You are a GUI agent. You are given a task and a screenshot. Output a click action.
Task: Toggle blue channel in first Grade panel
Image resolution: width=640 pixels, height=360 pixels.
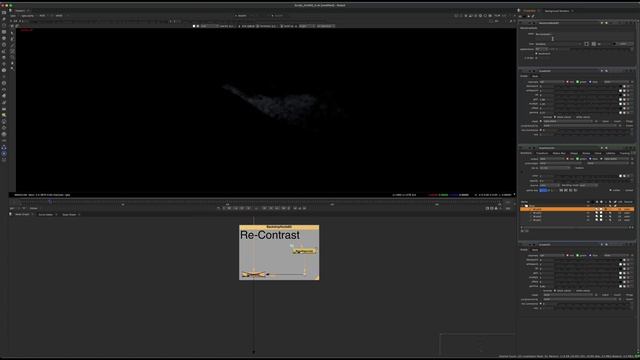click(590, 82)
